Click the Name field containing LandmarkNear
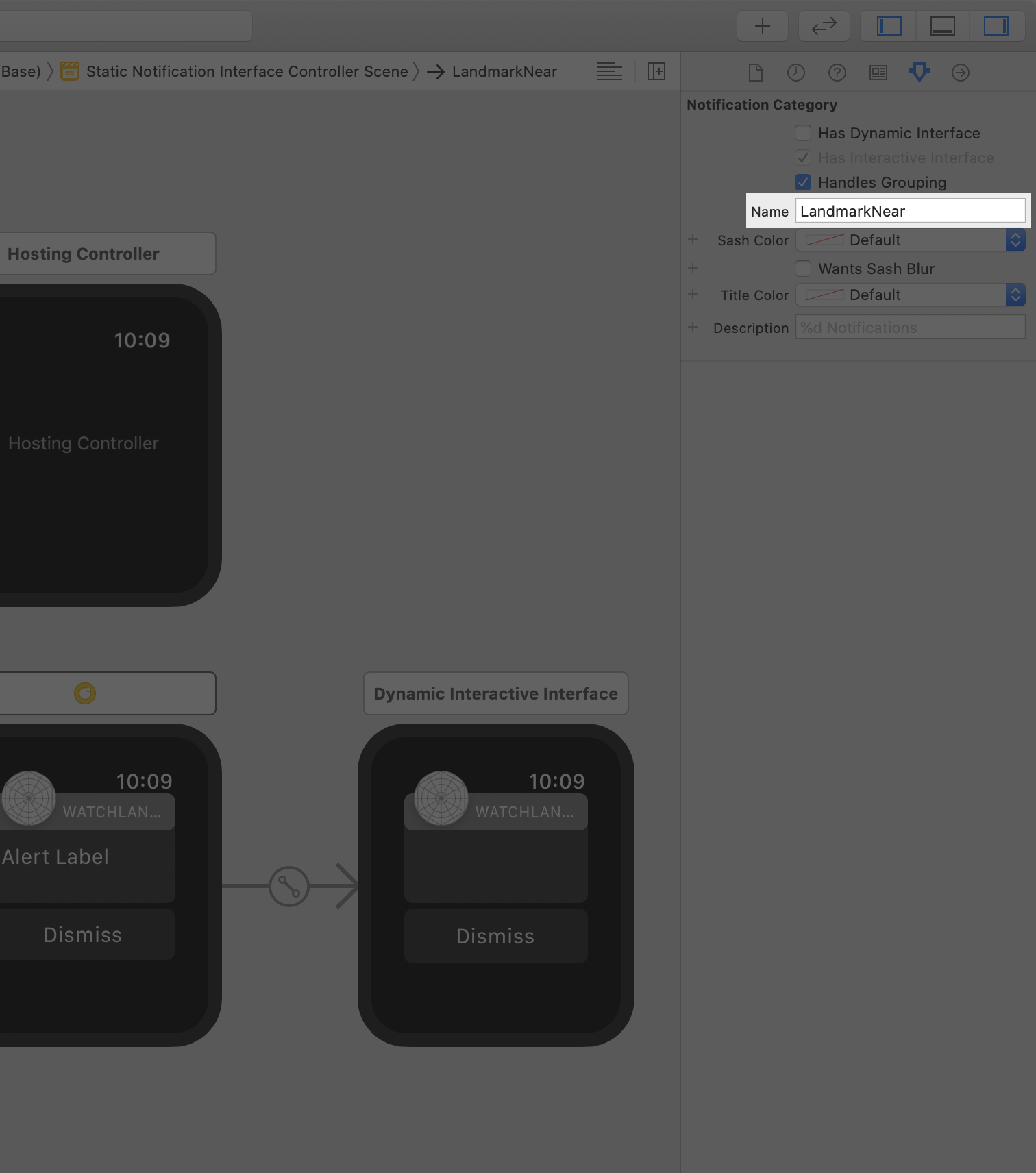Image resolution: width=1036 pixels, height=1173 pixels. tap(911, 211)
